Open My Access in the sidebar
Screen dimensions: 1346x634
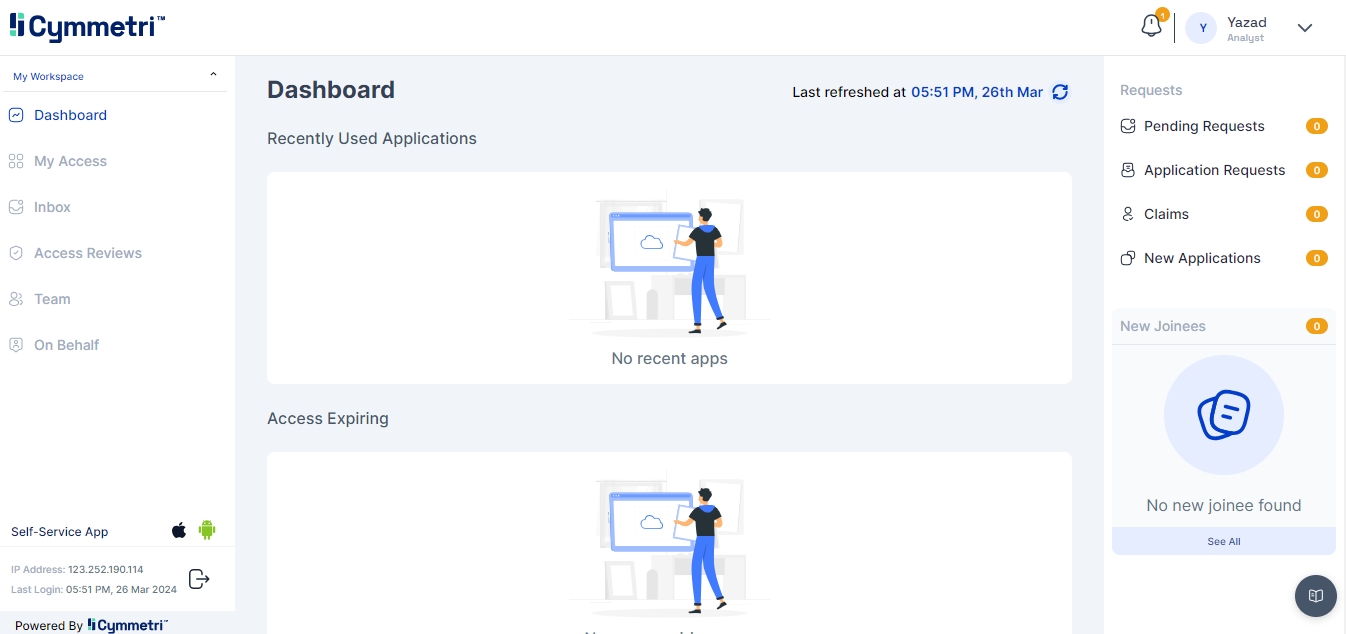tap(70, 161)
